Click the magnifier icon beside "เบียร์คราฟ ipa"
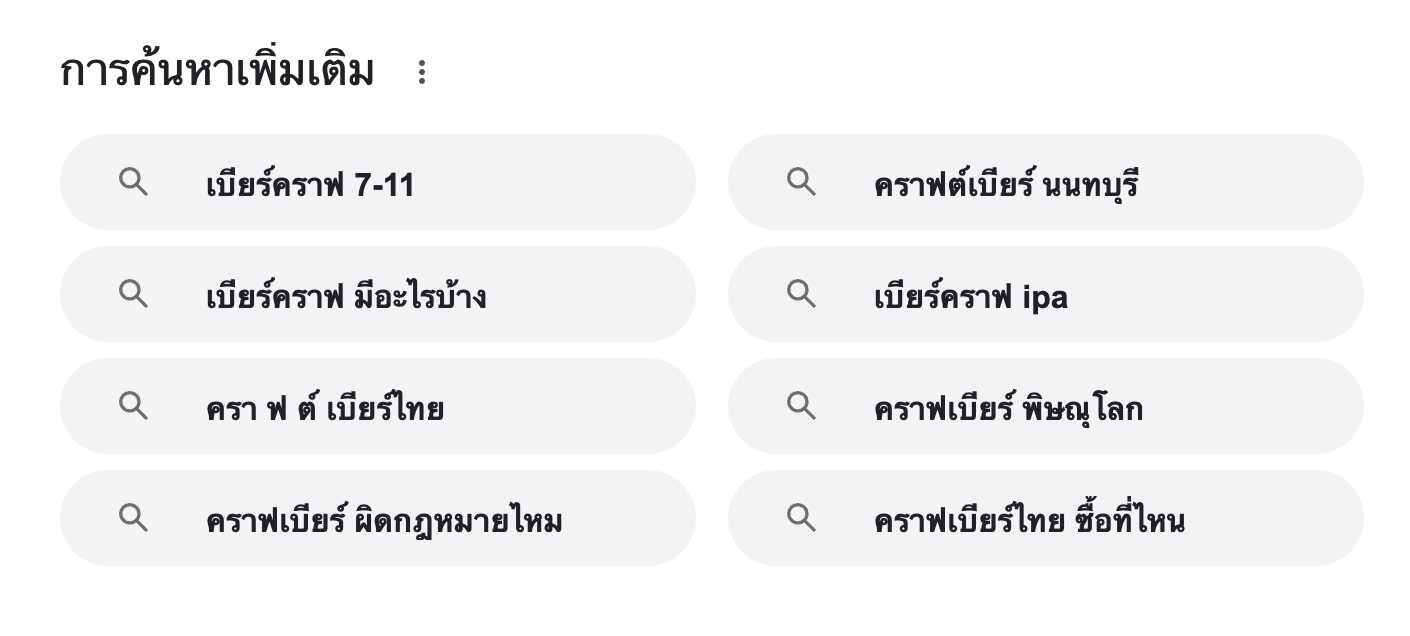 (x=801, y=294)
